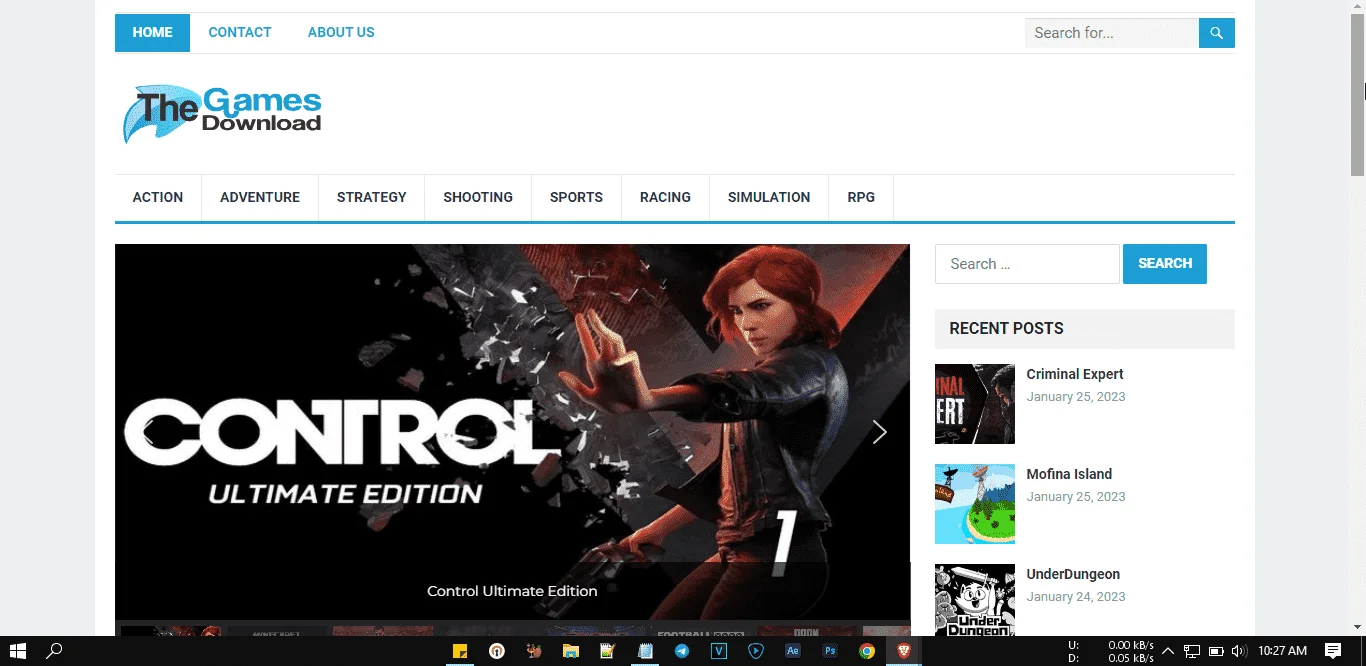This screenshot has height=666, width=1366.
Task: Open the RACING category
Action: (x=665, y=198)
